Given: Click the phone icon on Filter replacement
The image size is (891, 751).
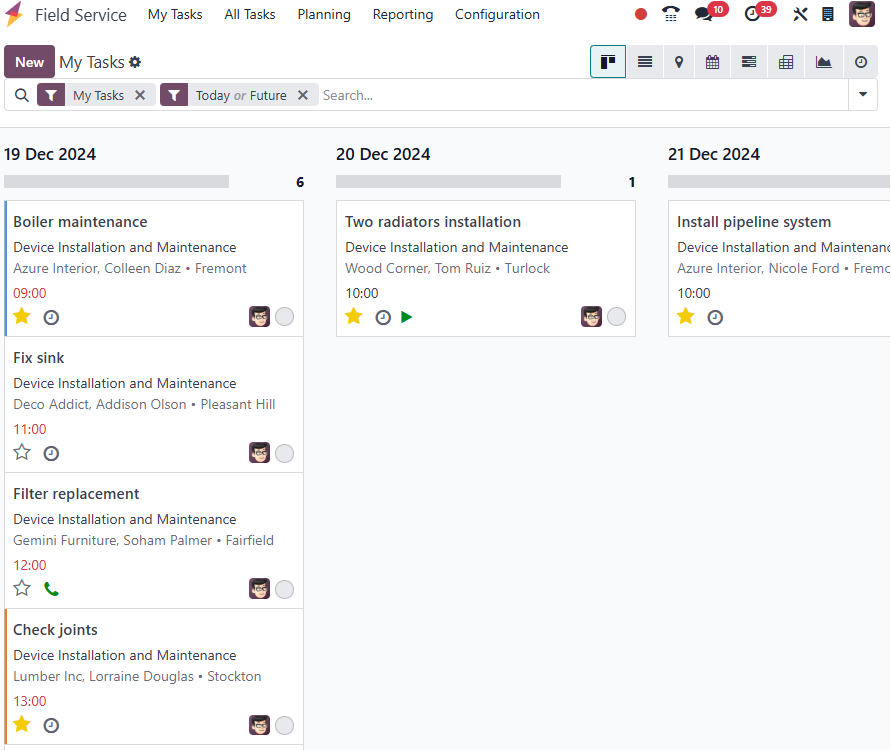Looking at the screenshot, I should point(51,589).
